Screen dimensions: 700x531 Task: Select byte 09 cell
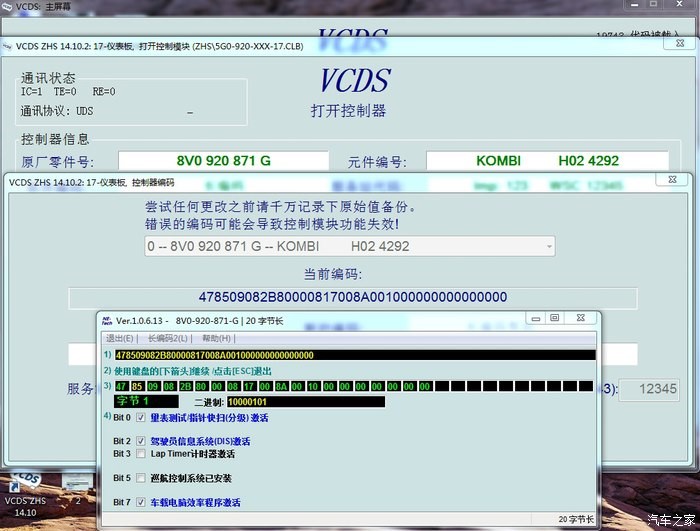[x=153, y=386]
